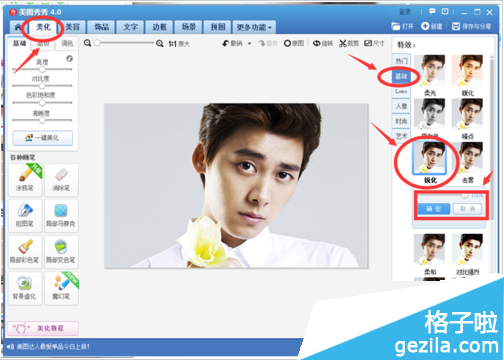Click the 裁剪 crop scissors button
Screen dimensions: 504x360
(x=349, y=43)
